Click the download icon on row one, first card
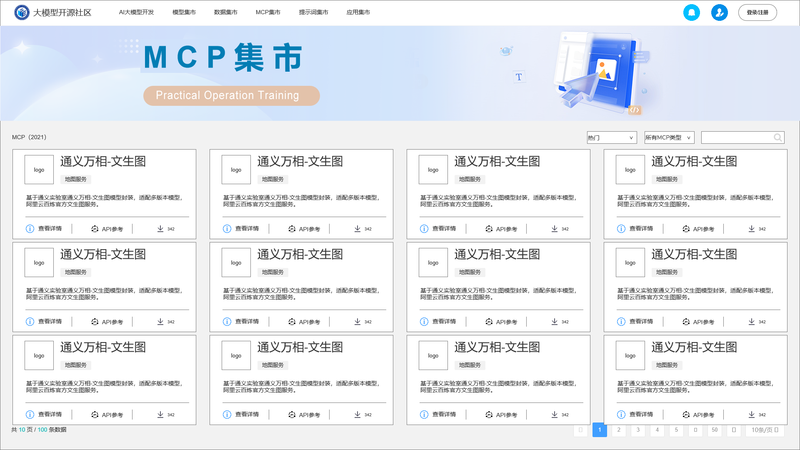The height and width of the screenshot is (450, 800). point(160,229)
